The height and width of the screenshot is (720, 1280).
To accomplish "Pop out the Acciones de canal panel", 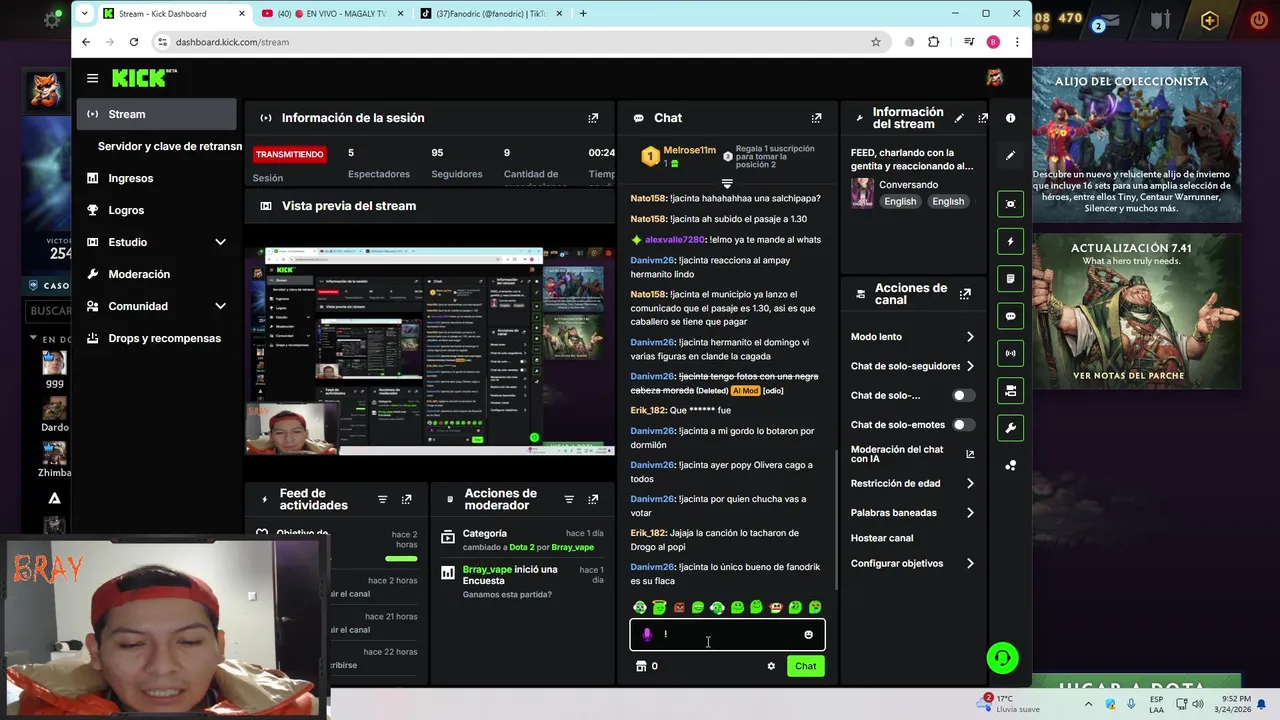I will point(965,294).
